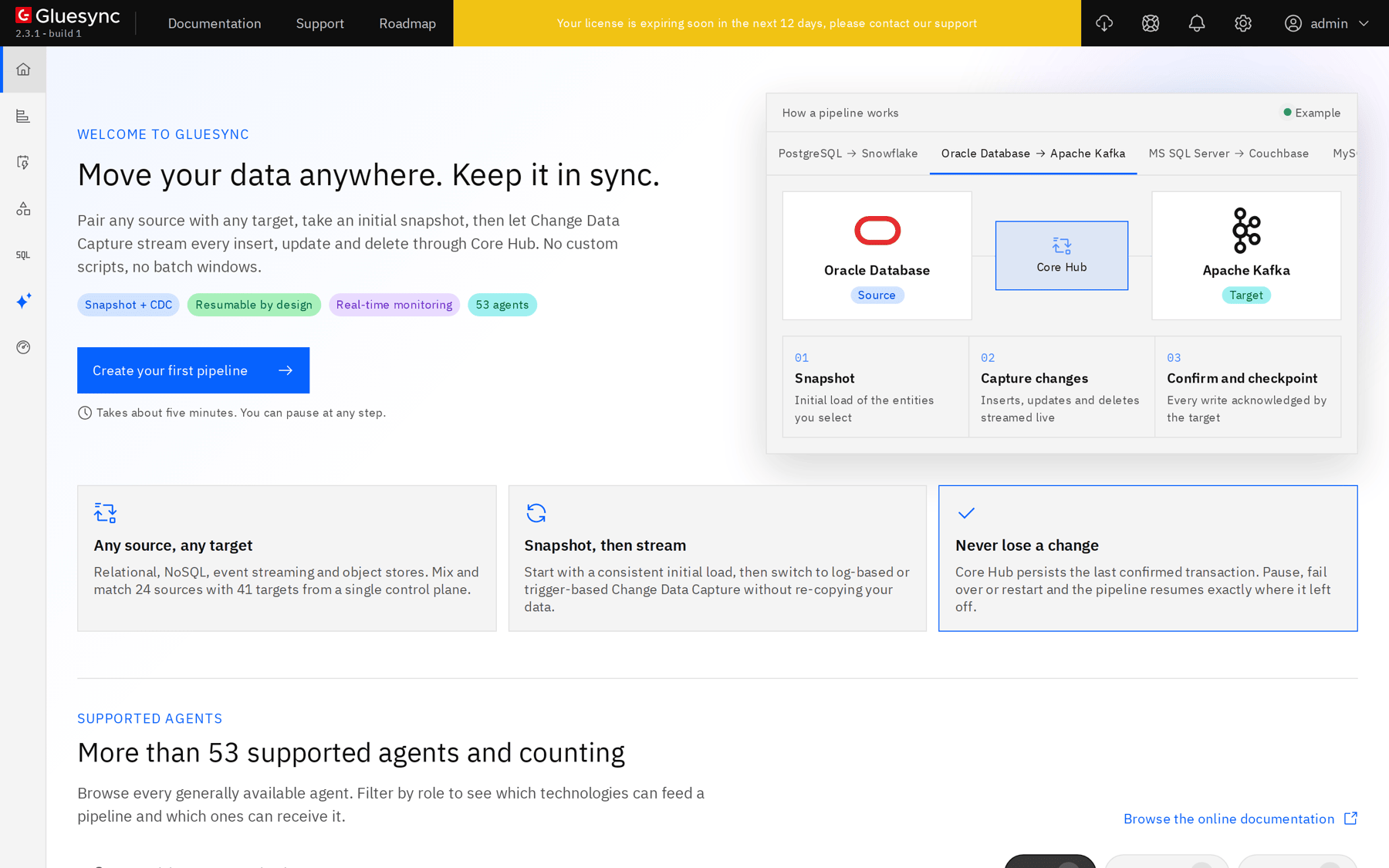Click the Resumable by design tag

pyautogui.click(x=254, y=305)
